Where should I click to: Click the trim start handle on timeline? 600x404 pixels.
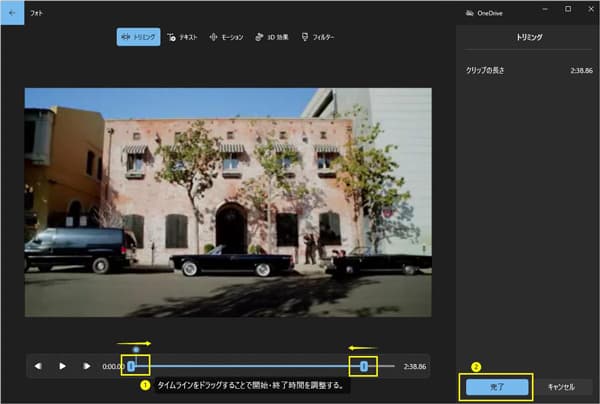pos(131,366)
